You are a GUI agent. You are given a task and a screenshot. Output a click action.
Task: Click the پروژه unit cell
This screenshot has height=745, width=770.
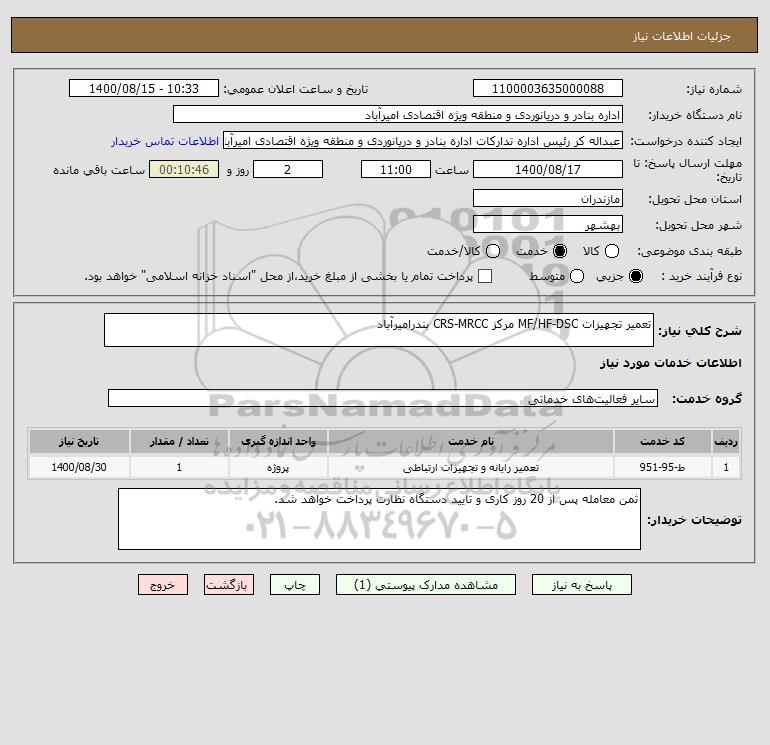(x=278, y=467)
